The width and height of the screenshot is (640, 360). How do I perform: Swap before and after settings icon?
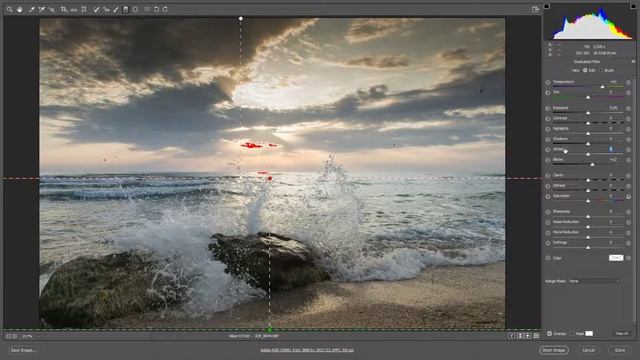pyautogui.click(x=520, y=336)
